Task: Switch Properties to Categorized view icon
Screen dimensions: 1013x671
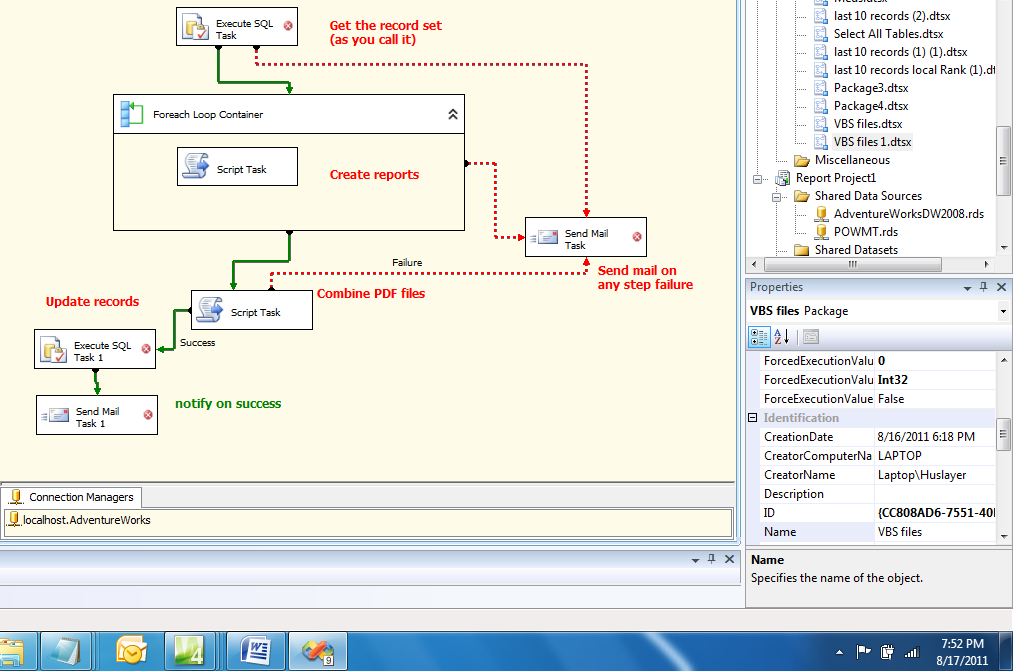Action: (758, 337)
